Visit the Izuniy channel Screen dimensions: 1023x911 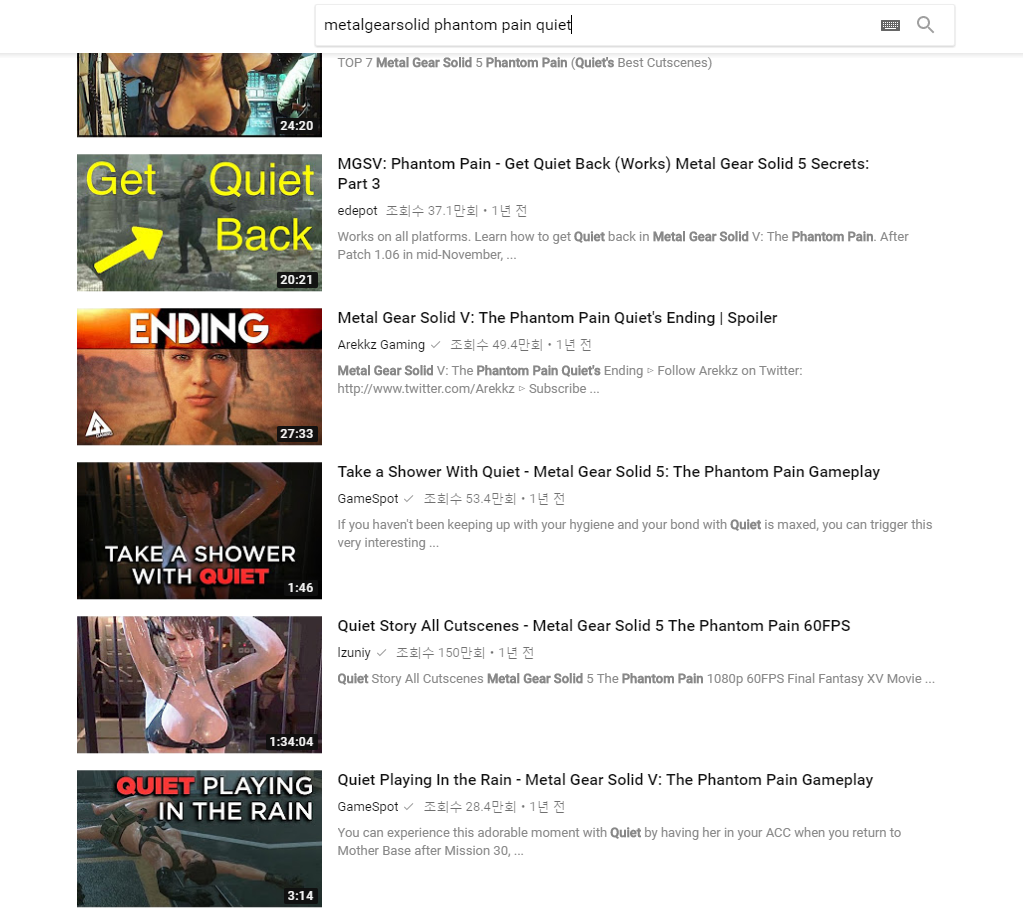pyautogui.click(x=354, y=653)
